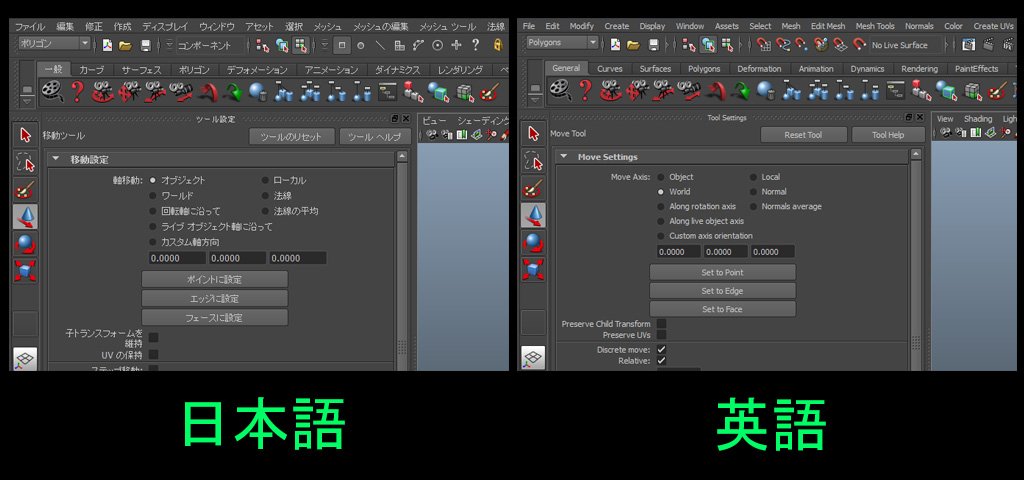Image resolution: width=1024 pixels, height=480 pixels.
Task: Select Rotate tool sphere icon in English toolbox
Action: (534, 242)
